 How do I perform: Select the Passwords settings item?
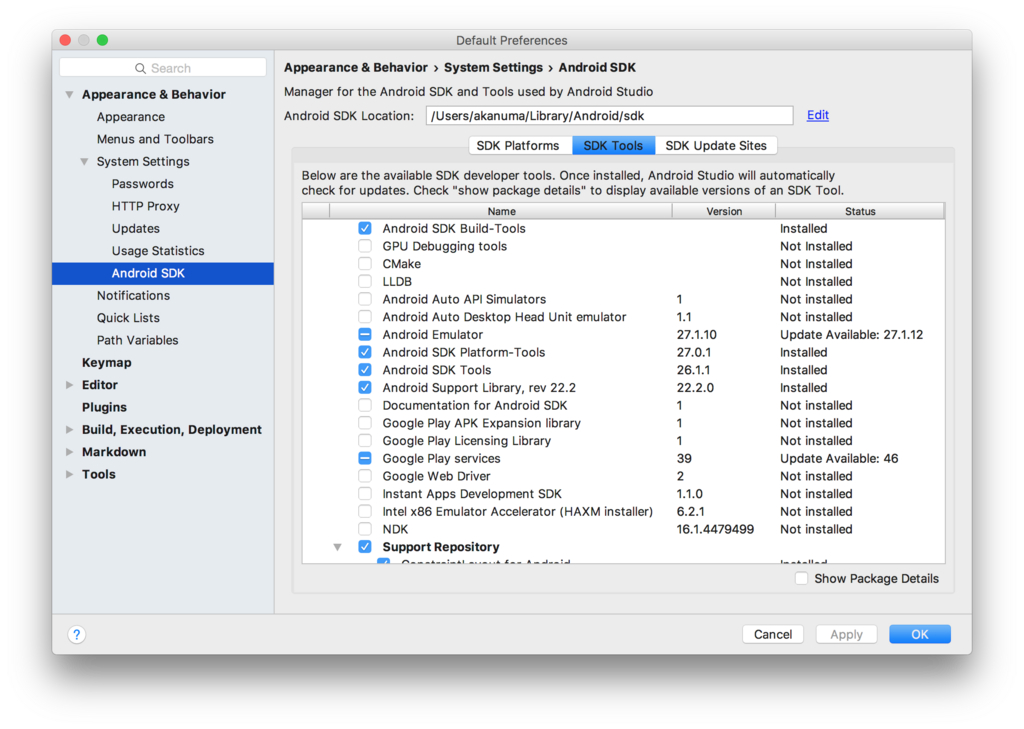[x=142, y=184]
